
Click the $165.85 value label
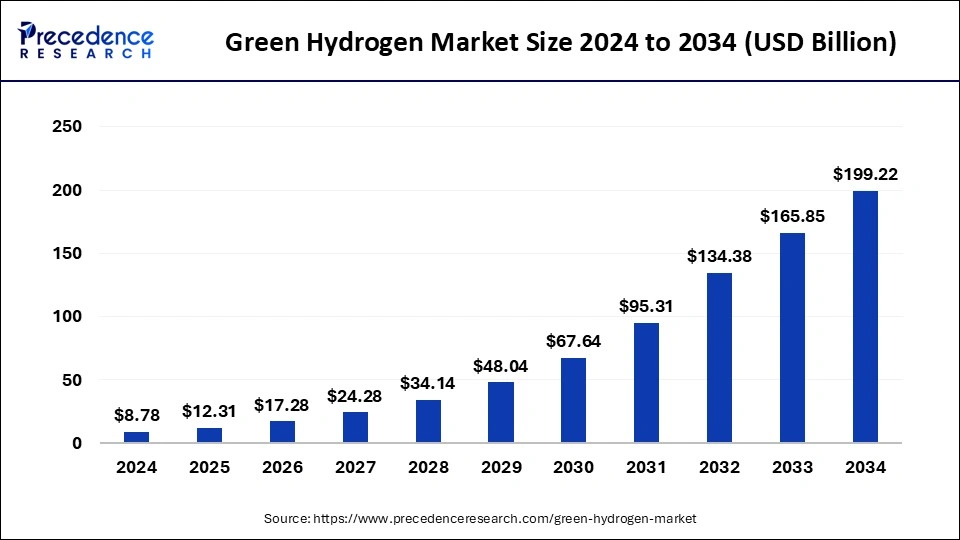792,216
